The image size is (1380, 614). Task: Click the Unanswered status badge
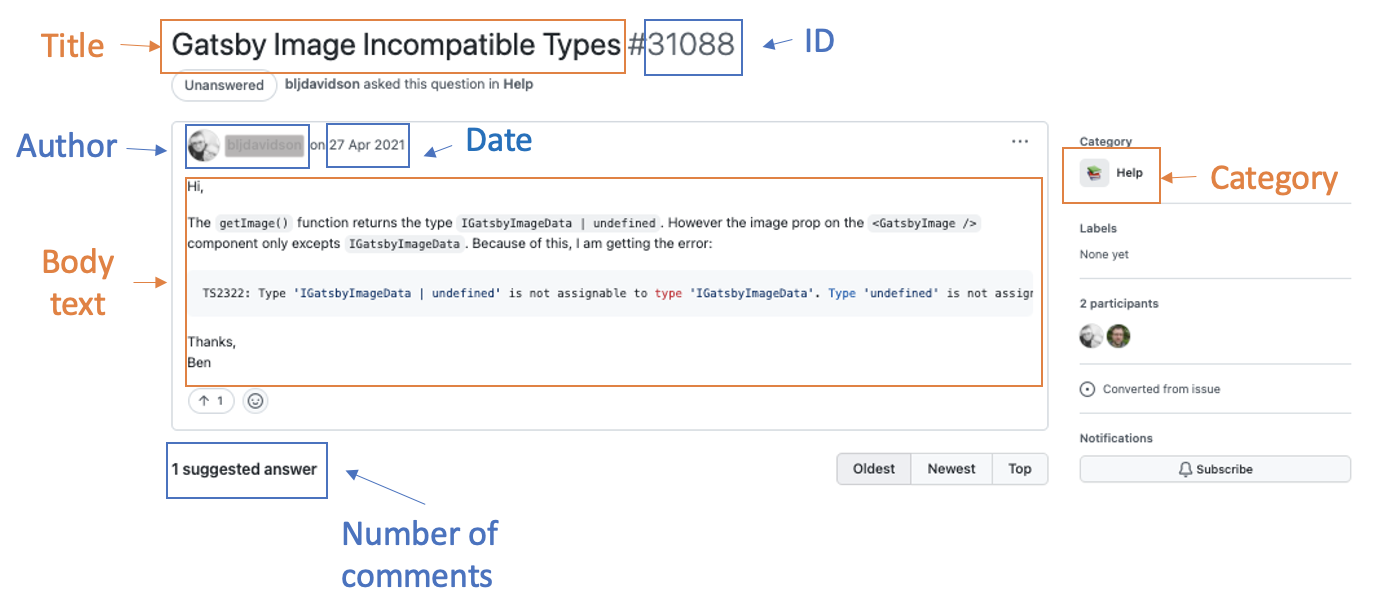(x=224, y=85)
